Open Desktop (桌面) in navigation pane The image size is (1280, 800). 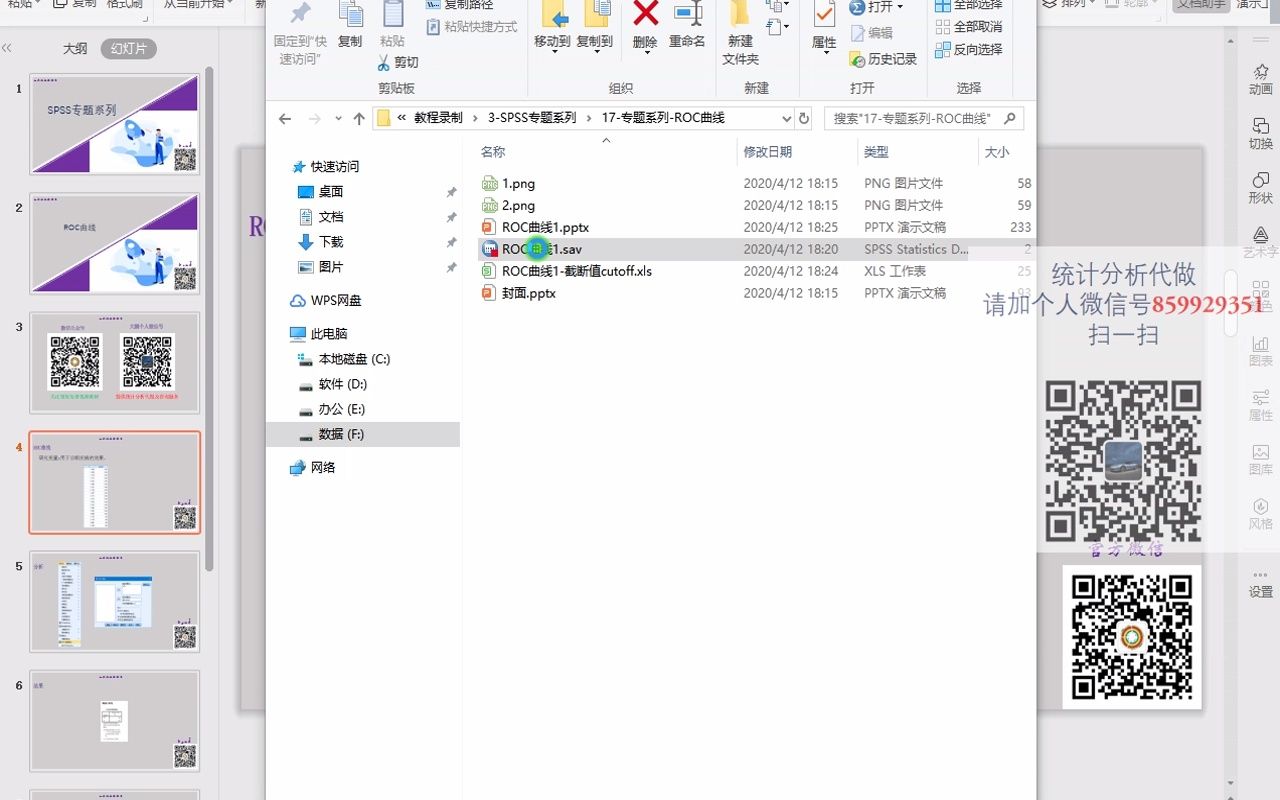[x=331, y=192]
